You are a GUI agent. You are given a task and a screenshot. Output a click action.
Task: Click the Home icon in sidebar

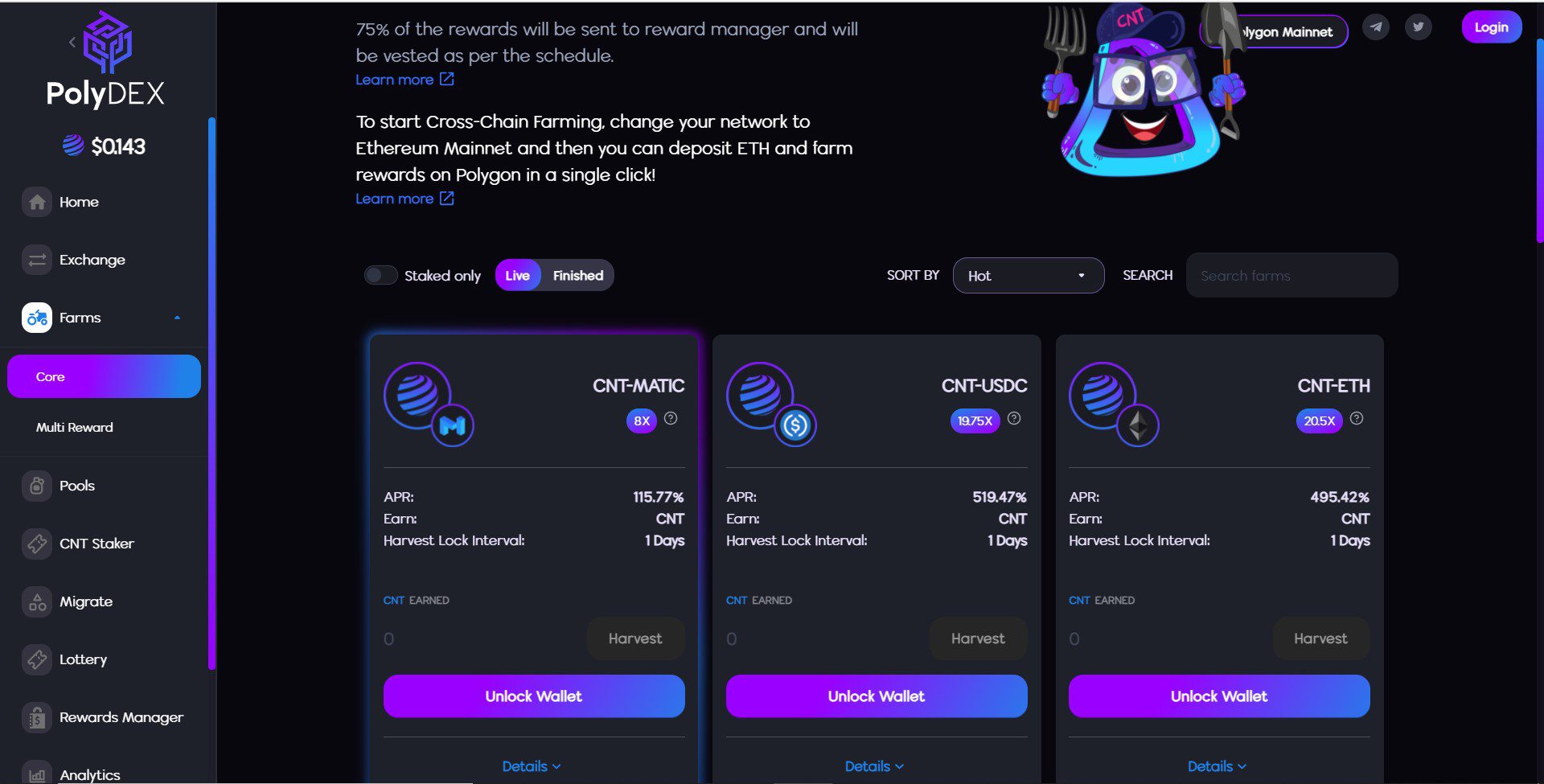pos(37,202)
